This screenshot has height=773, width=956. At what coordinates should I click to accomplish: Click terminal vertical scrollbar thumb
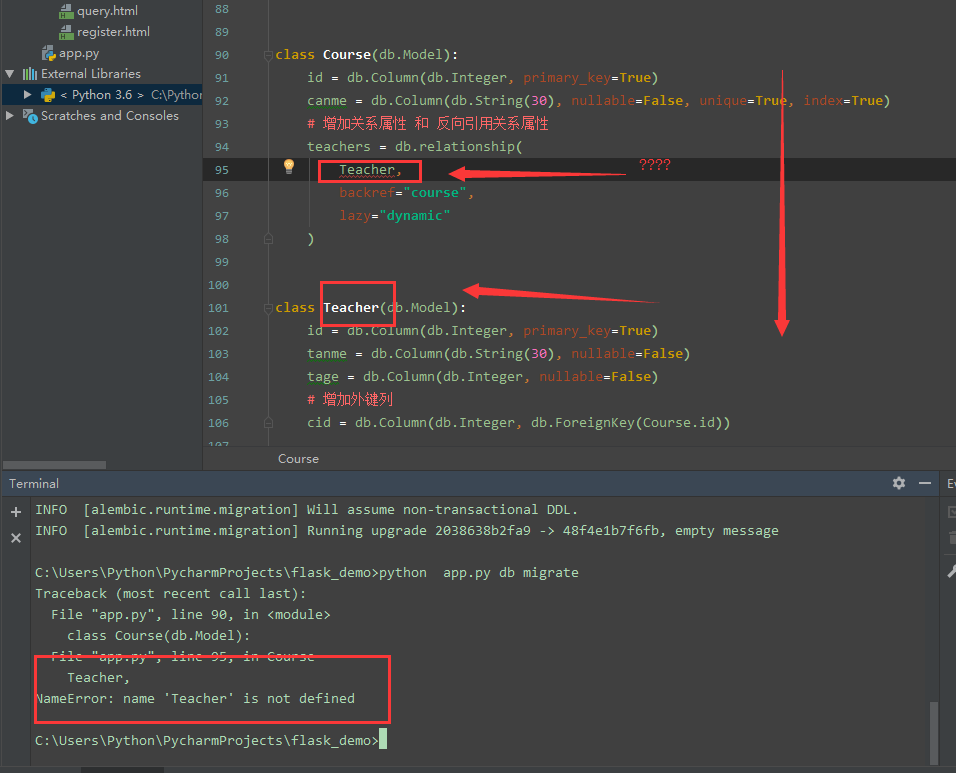934,733
